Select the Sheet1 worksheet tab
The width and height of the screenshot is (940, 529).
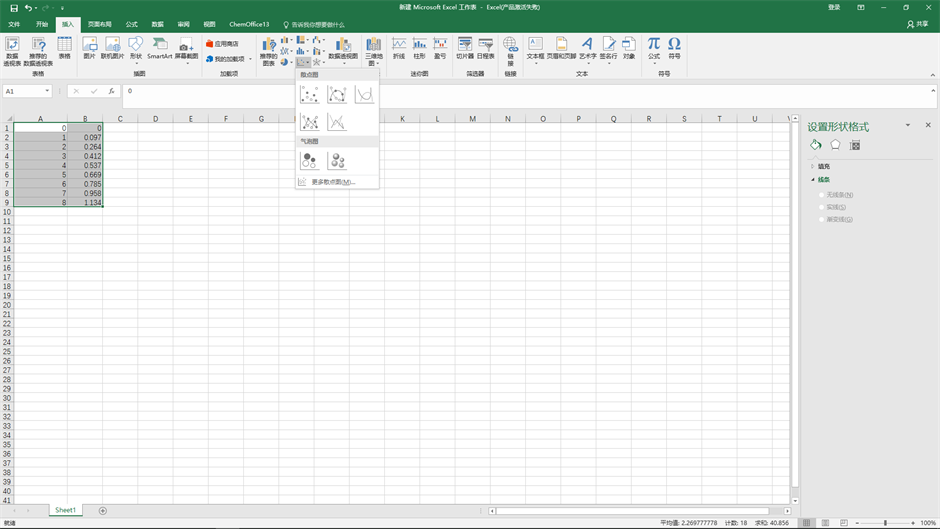coord(65,510)
